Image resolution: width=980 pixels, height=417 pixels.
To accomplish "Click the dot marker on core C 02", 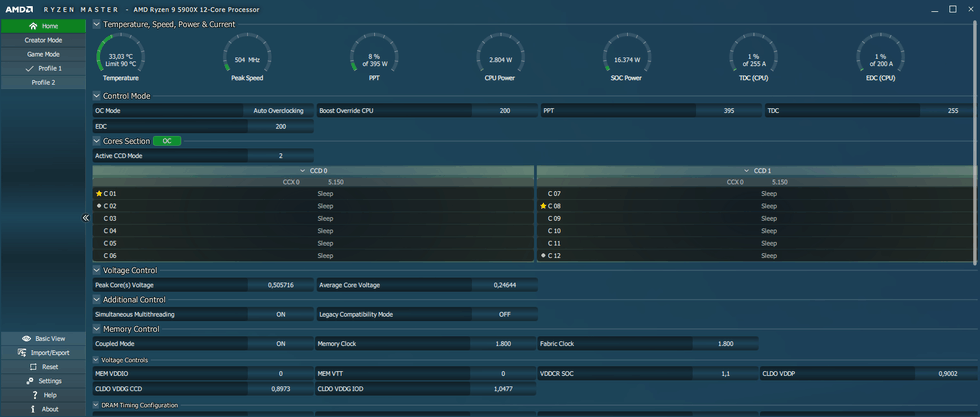I will click(99, 206).
